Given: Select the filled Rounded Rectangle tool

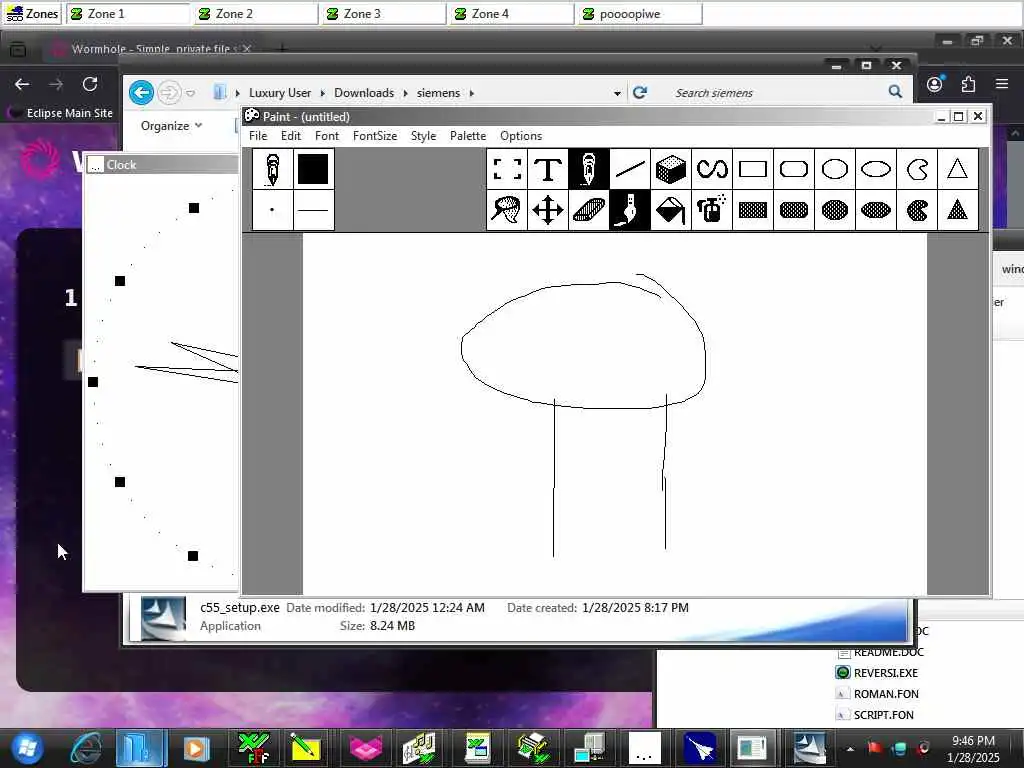Looking at the screenshot, I should point(793,210).
